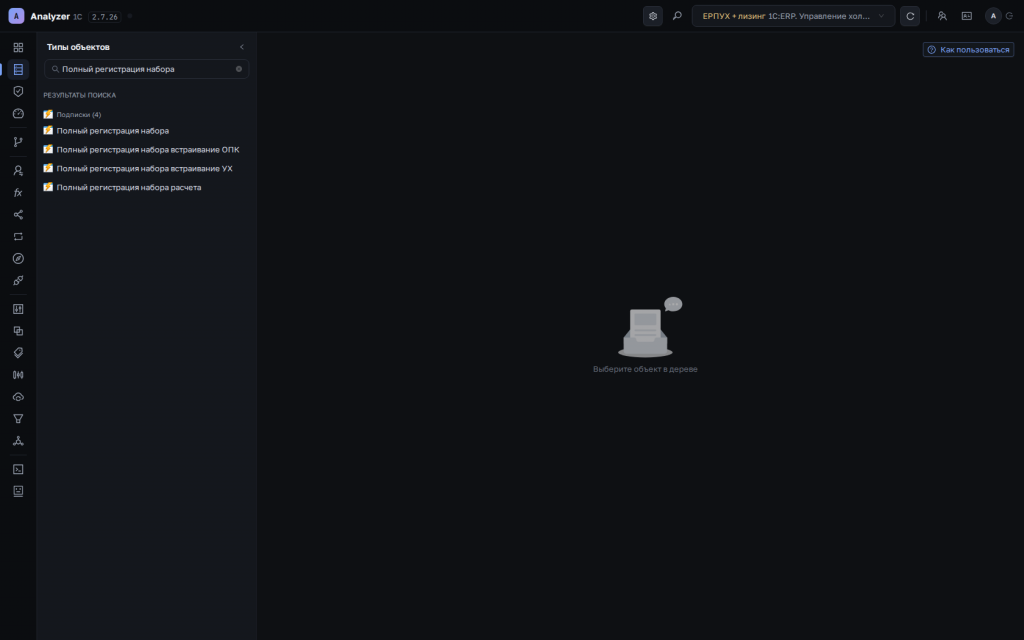Open the cloud icon in sidebar

[18, 397]
